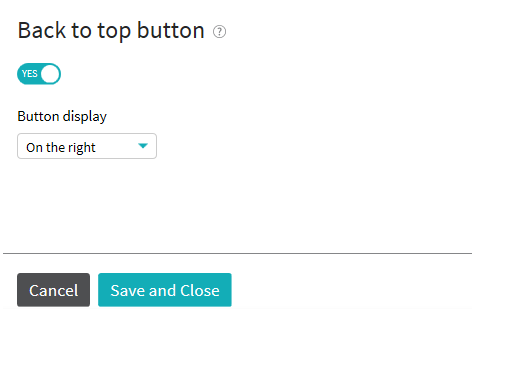Disable the Back to top button toggle
This screenshot has height=373, width=521.
coord(39,74)
